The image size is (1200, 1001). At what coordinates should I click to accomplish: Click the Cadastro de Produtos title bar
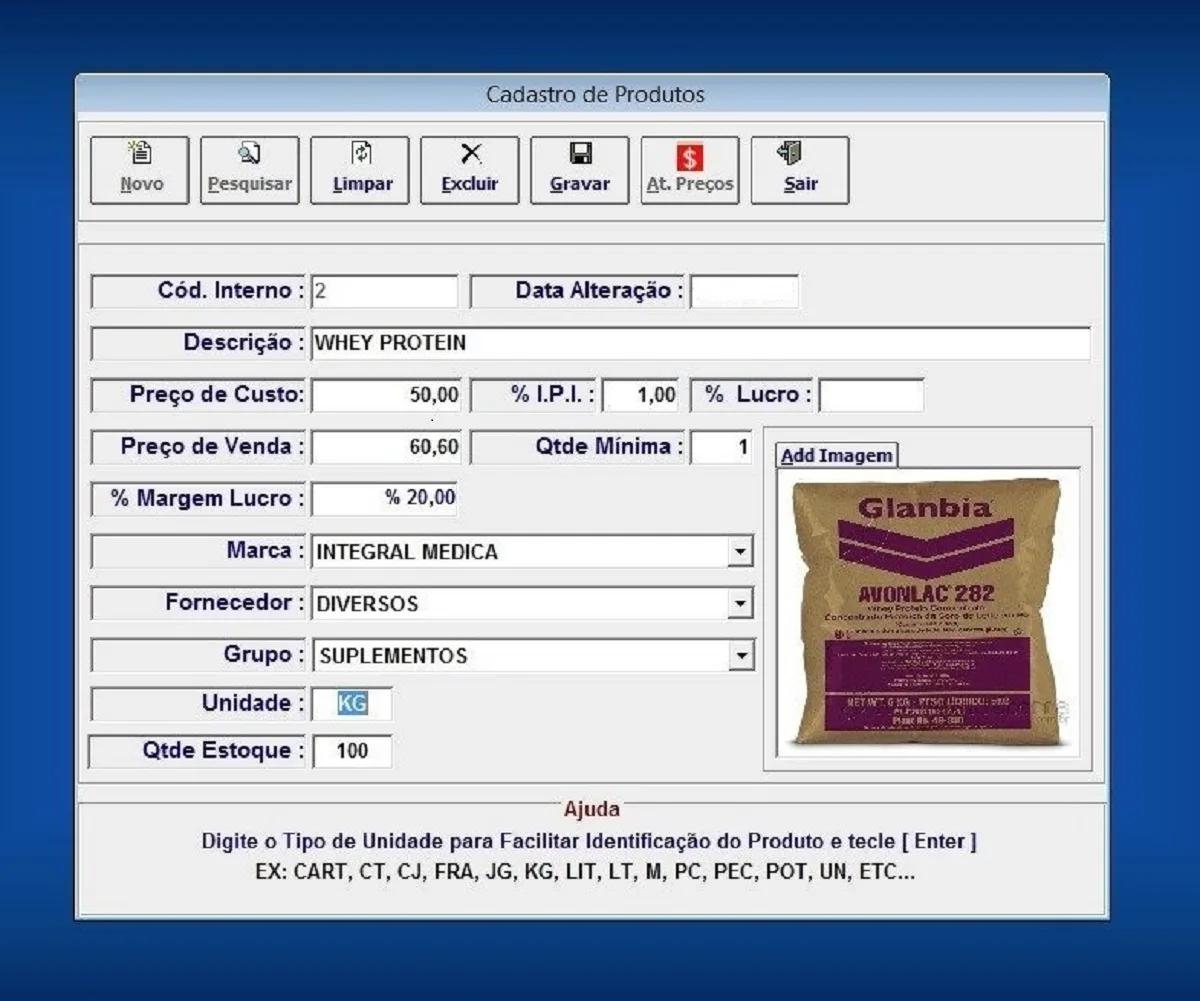click(593, 95)
